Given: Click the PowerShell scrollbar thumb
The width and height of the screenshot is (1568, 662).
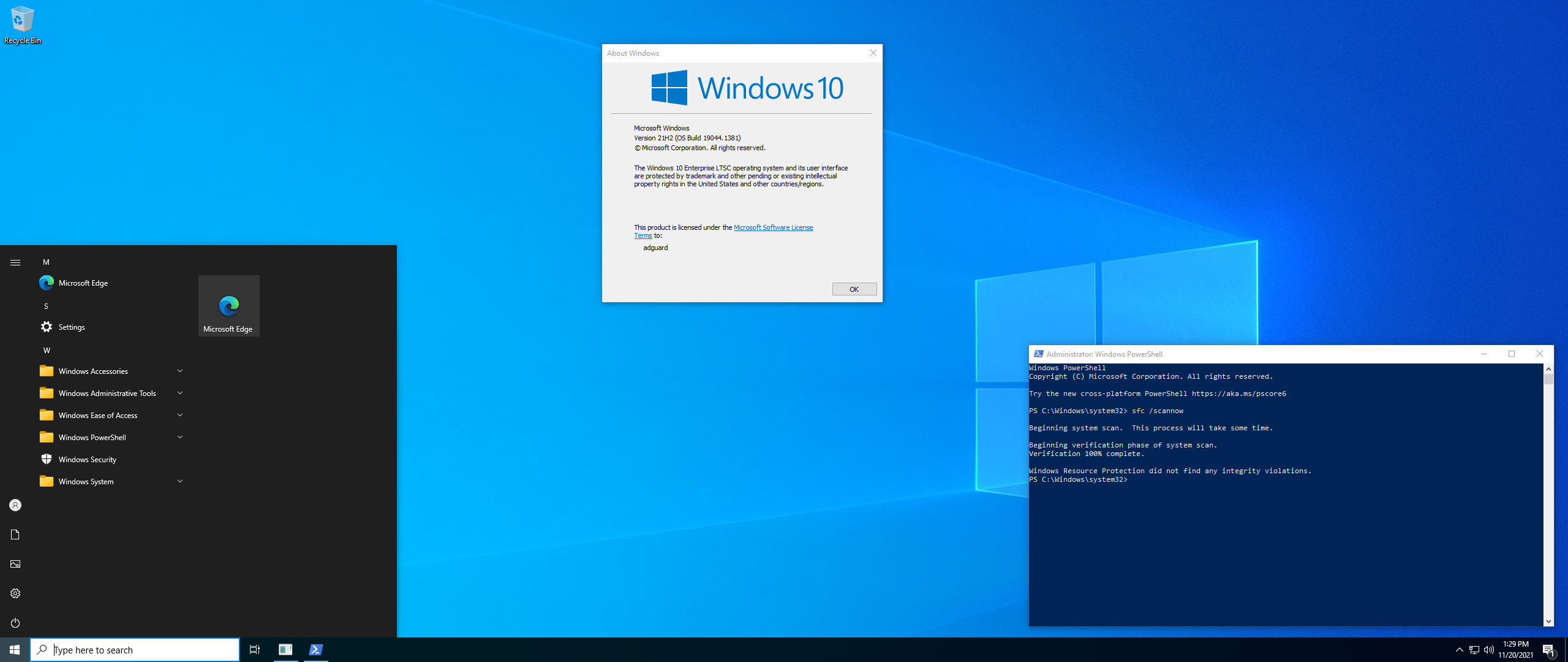Looking at the screenshot, I should coord(1548,379).
